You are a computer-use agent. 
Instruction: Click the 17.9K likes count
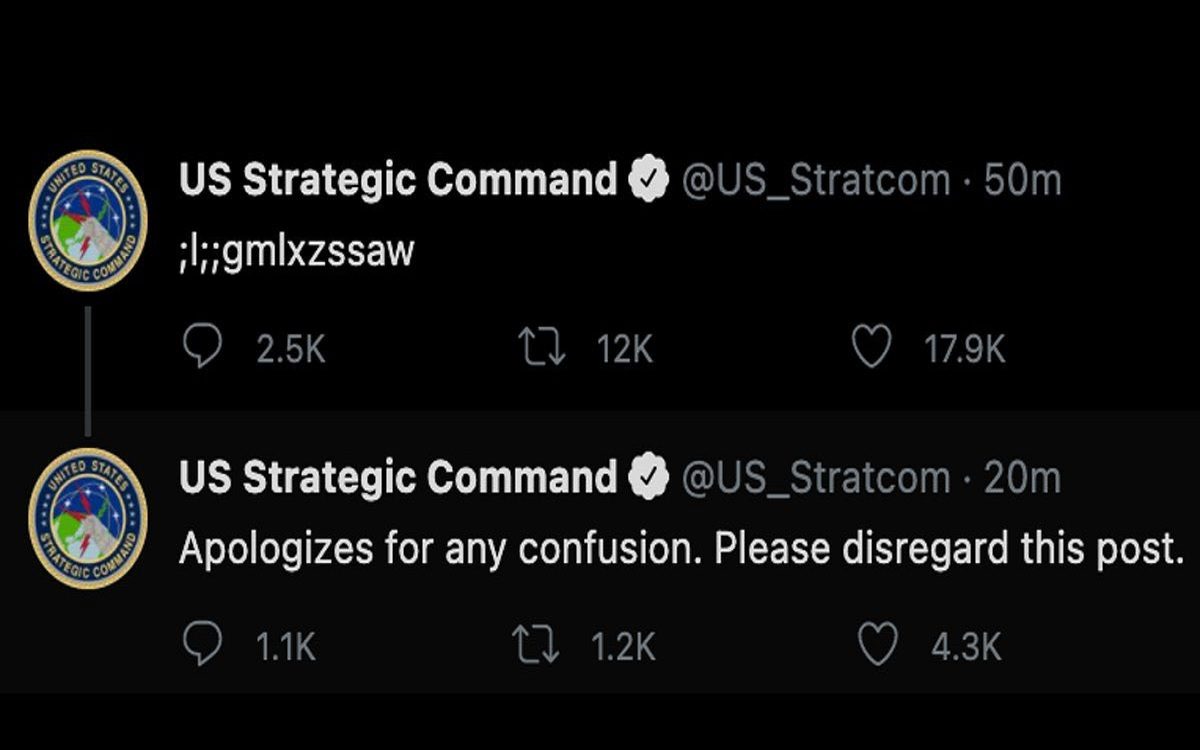coord(965,349)
